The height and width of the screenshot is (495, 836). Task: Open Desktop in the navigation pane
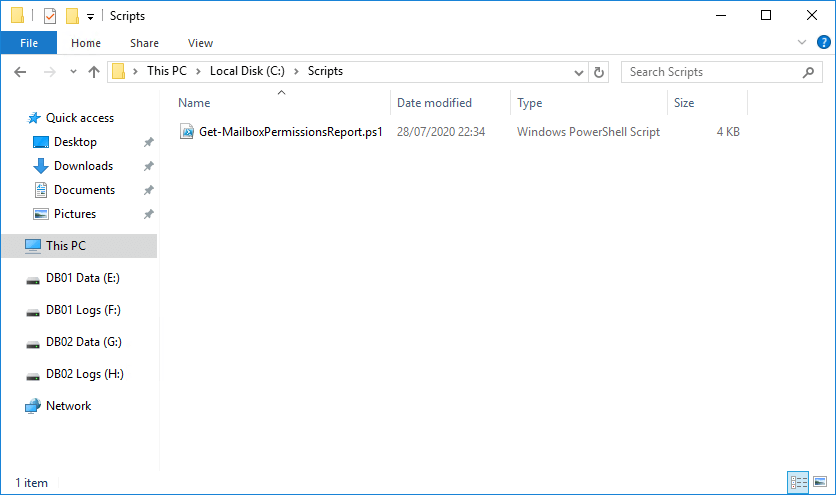pyautogui.click(x=75, y=142)
